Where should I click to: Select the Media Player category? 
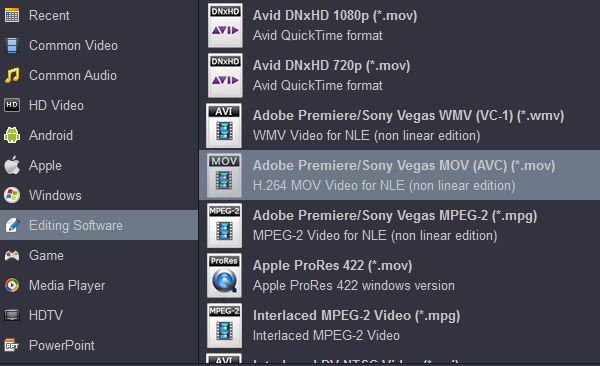tap(99, 285)
